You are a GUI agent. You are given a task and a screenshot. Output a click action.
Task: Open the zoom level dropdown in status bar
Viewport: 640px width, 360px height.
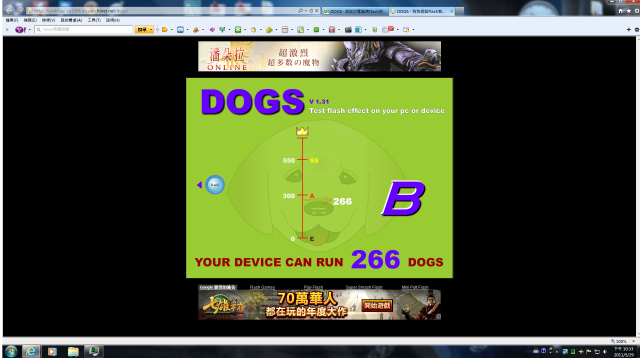click(633, 341)
